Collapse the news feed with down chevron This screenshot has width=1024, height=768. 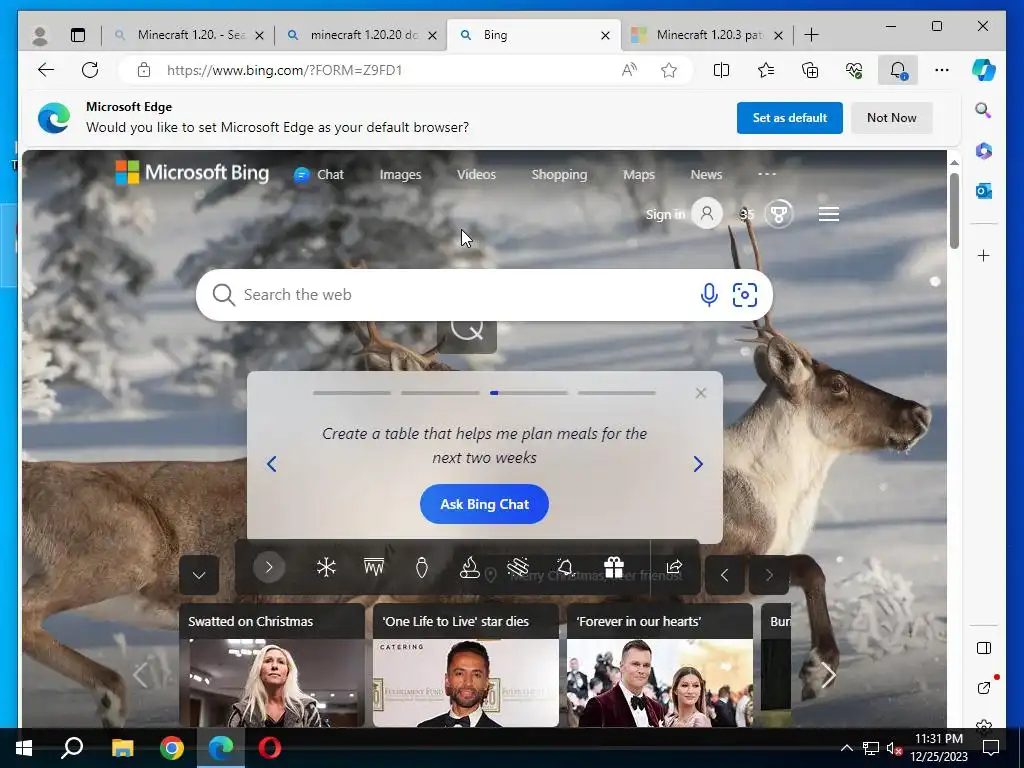pos(199,575)
